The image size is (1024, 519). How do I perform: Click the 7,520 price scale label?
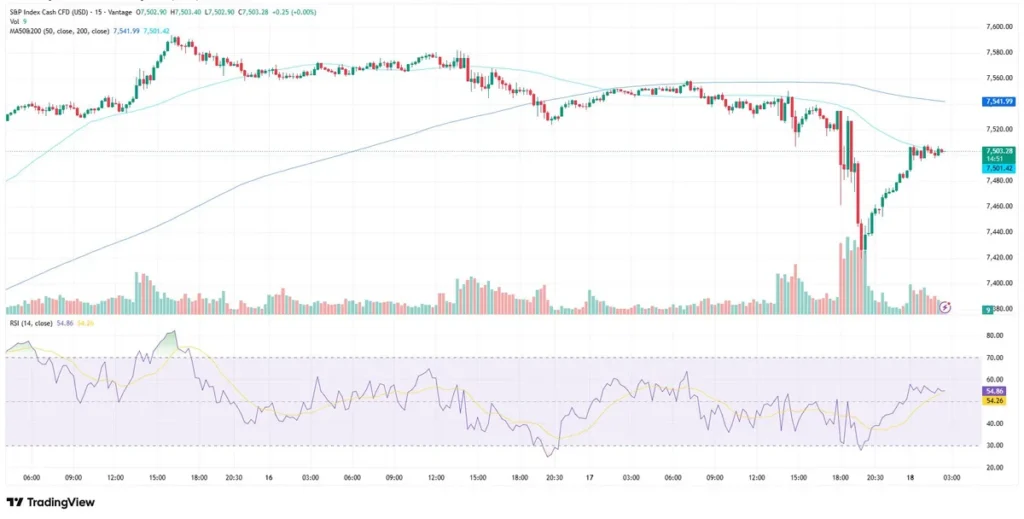click(998, 129)
